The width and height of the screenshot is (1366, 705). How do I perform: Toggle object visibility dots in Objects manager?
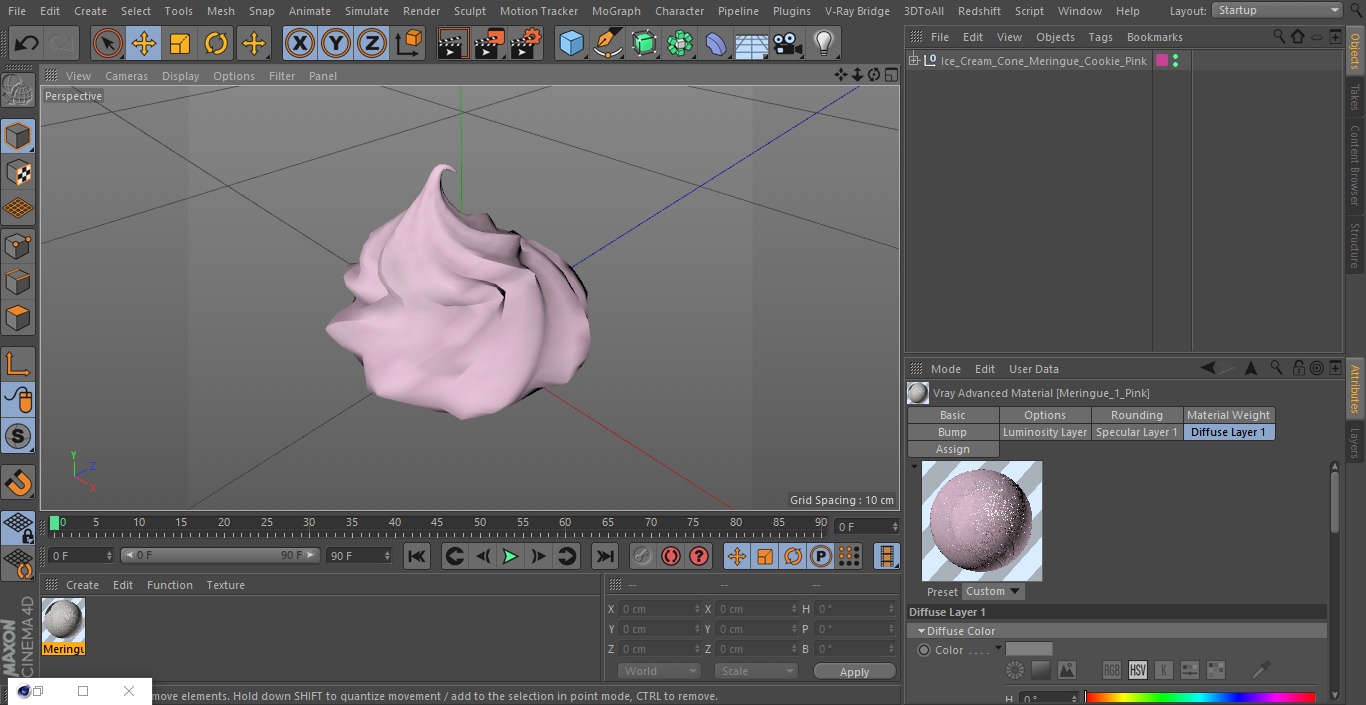(1175, 61)
